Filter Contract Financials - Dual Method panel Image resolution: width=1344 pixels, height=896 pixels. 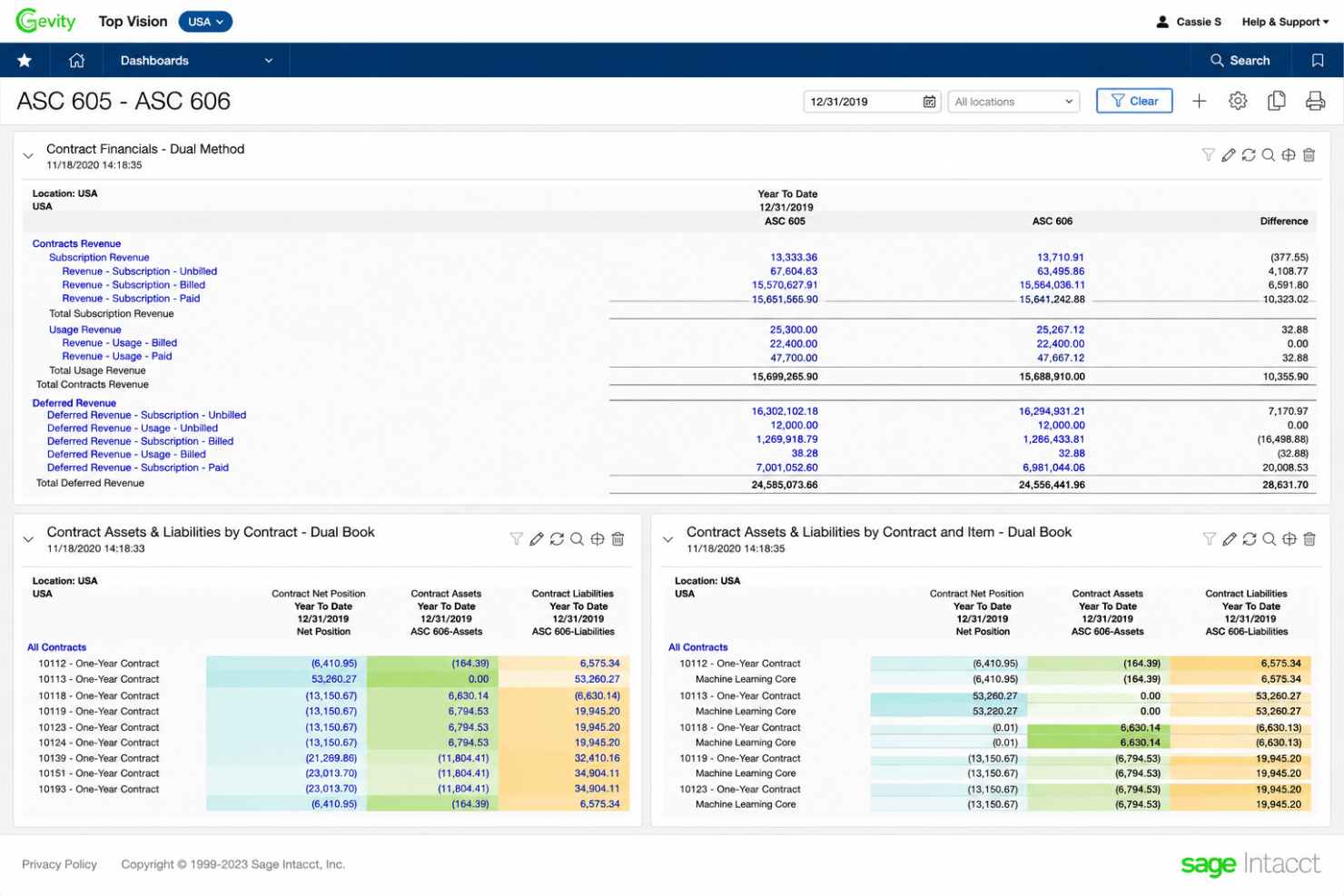click(x=1208, y=155)
